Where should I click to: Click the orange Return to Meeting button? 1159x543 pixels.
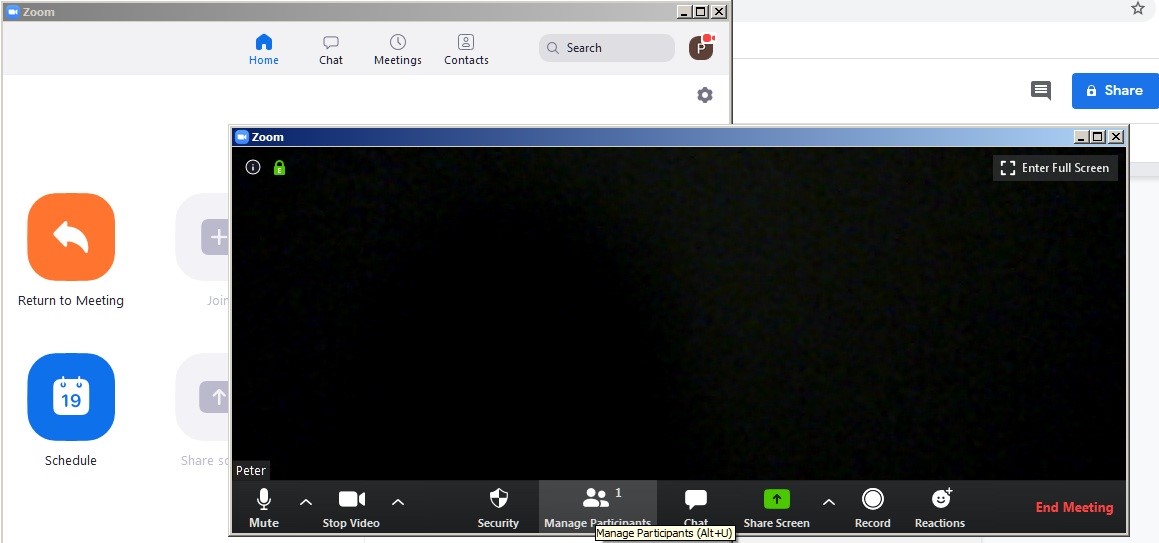71,236
